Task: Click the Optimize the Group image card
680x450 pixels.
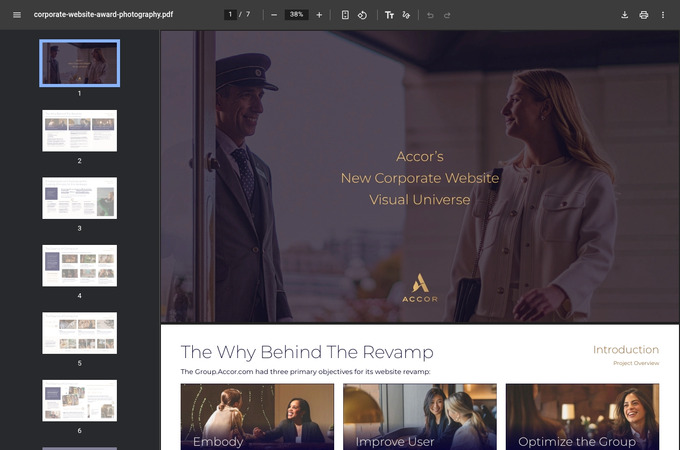Action: point(582,417)
